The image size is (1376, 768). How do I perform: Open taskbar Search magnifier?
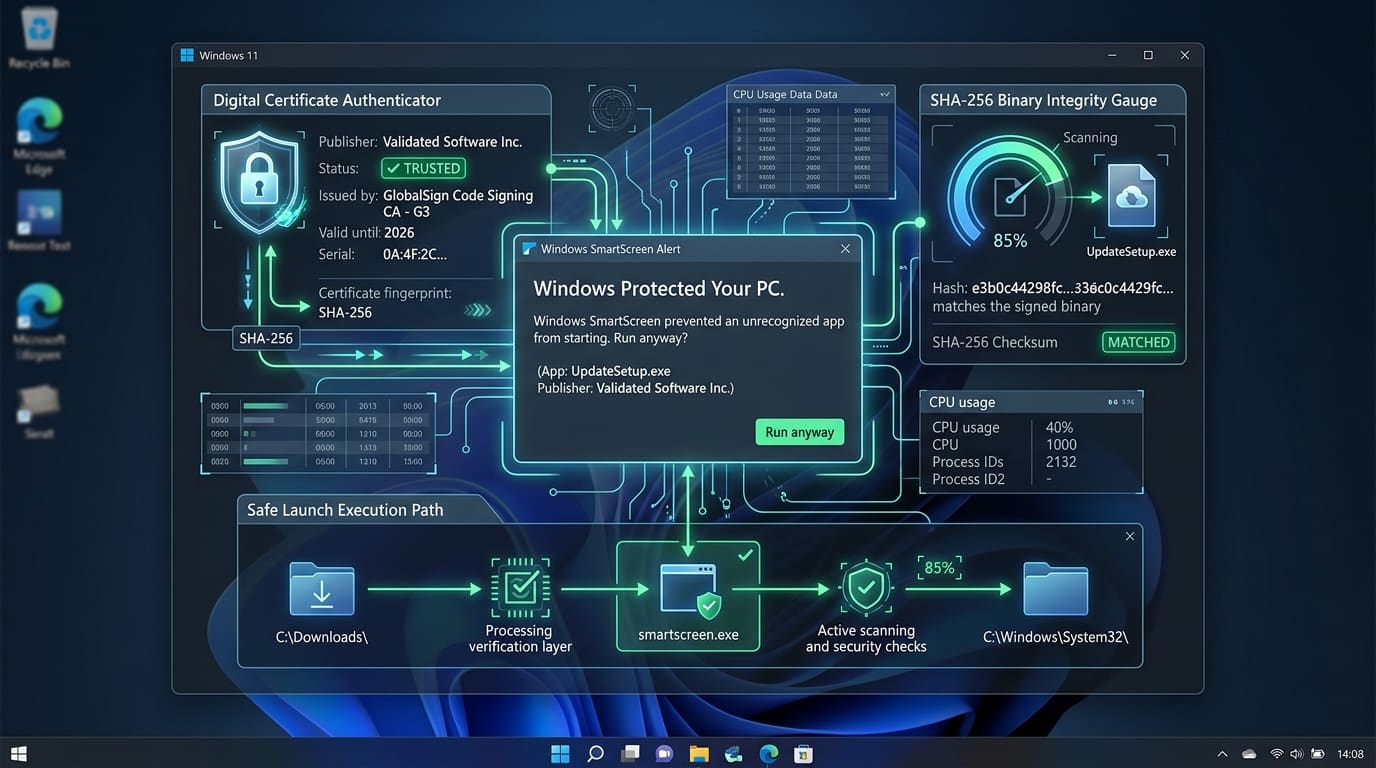tap(595, 753)
